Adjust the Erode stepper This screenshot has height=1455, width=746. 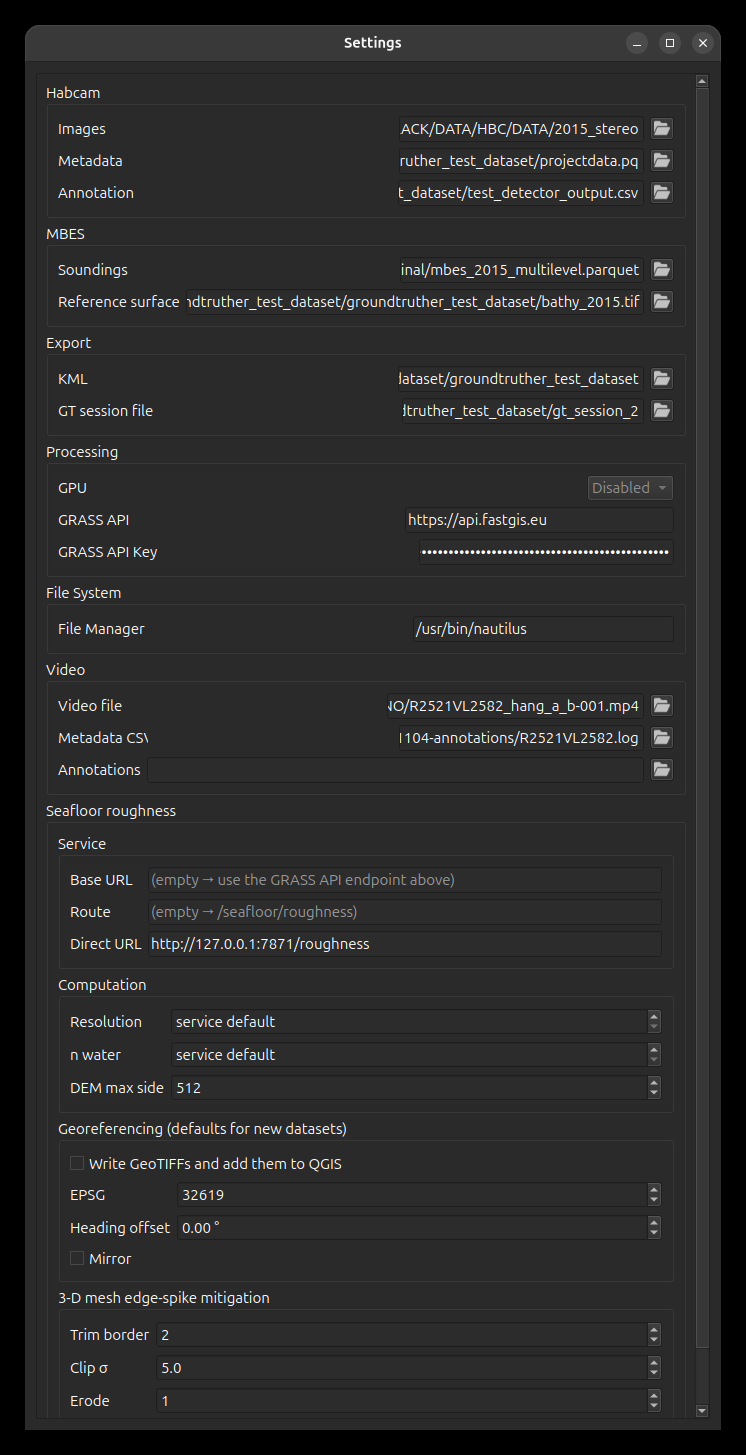point(654,1401)
